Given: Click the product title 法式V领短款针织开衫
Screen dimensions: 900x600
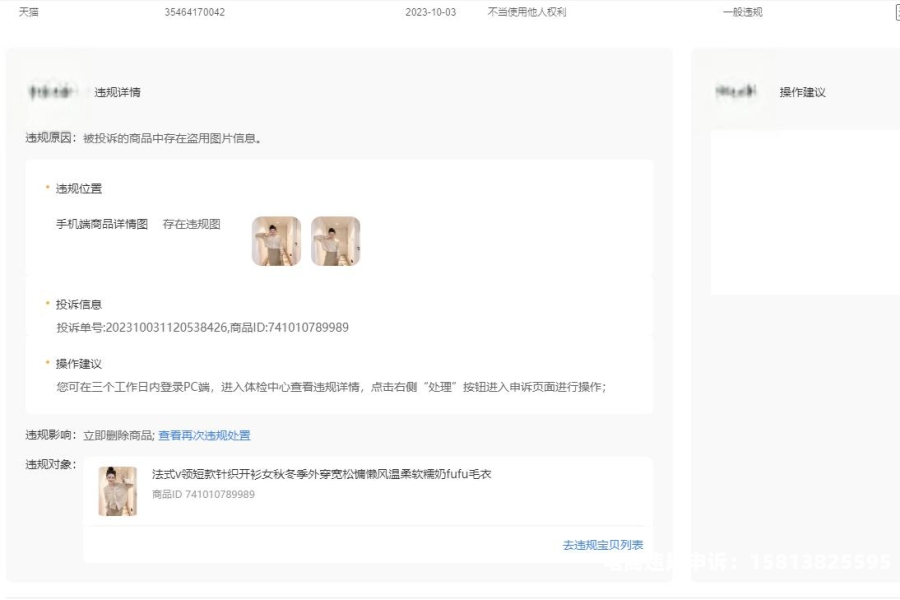Looking at the screenshot, I should point(321,474).
